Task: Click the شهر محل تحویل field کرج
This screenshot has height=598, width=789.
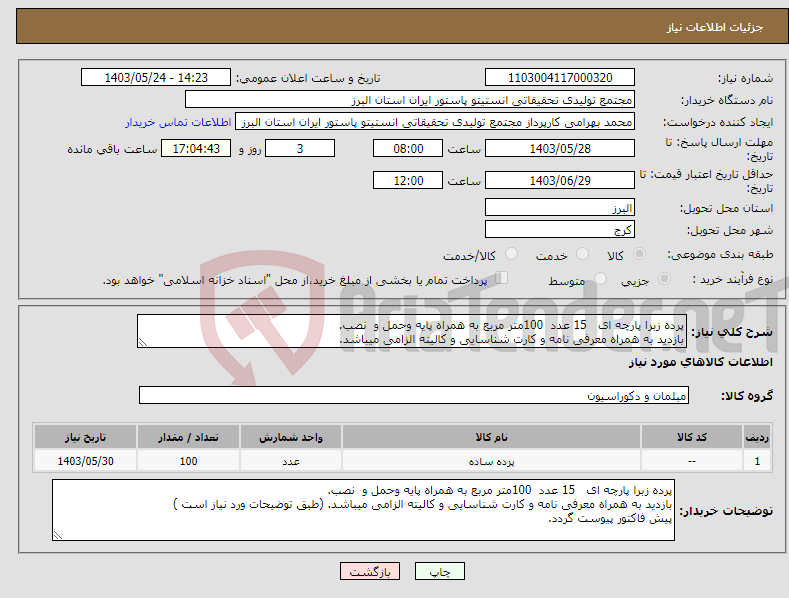Action: pyautogui.click(x=560, y=230)
